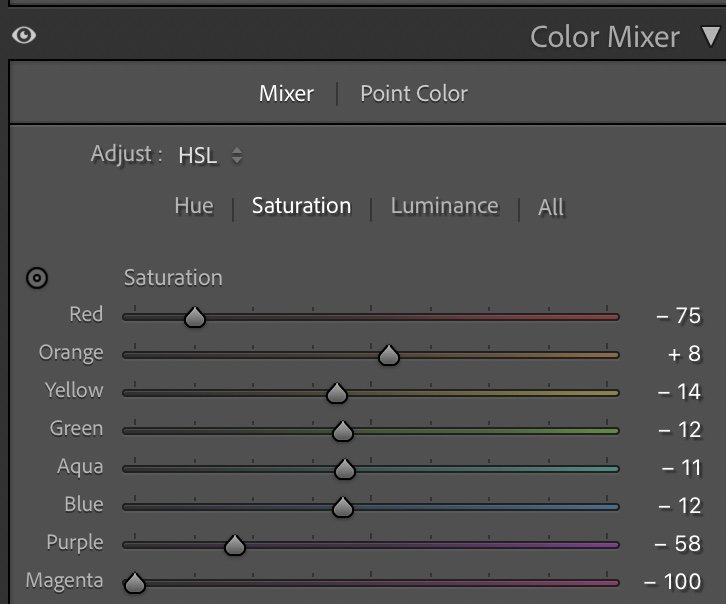Click the Aqua slider label
The width and height of the screenshot is (726, 604).
[80, 467]
